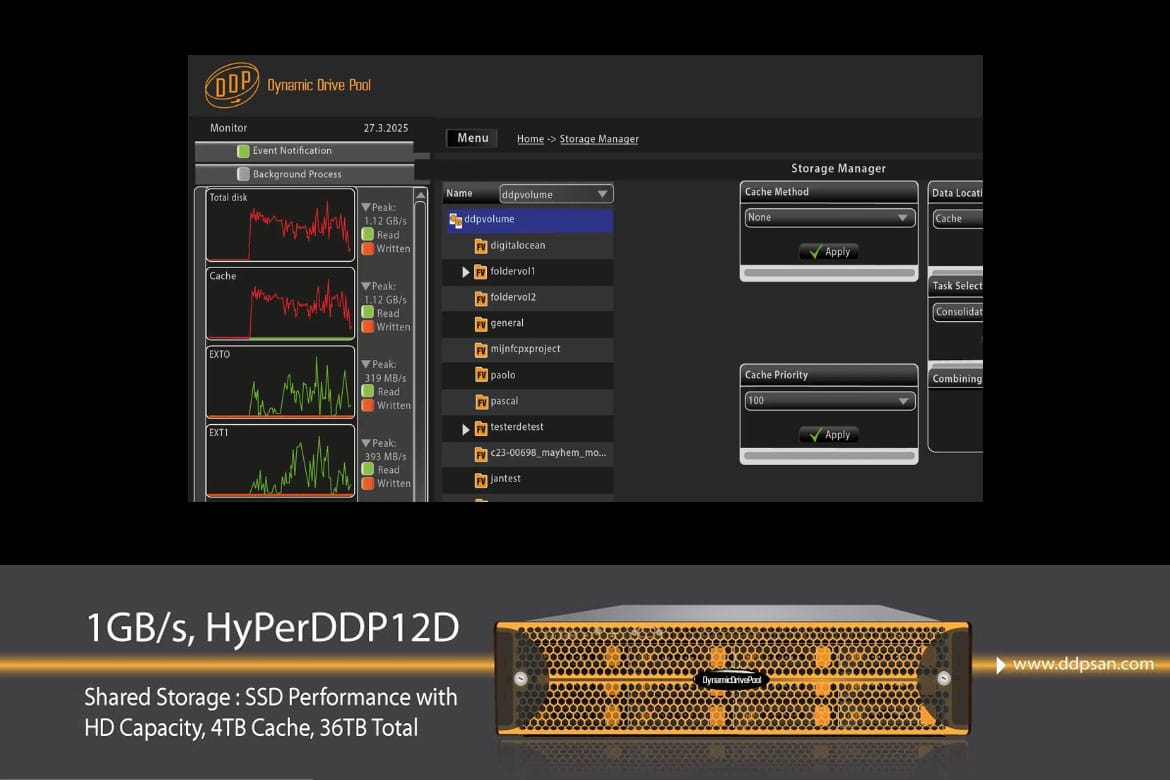Screen dimensions: 1170x780
Task: Apply the Cache Method setting
Action: pyautogui.click(x=829, y=252)
